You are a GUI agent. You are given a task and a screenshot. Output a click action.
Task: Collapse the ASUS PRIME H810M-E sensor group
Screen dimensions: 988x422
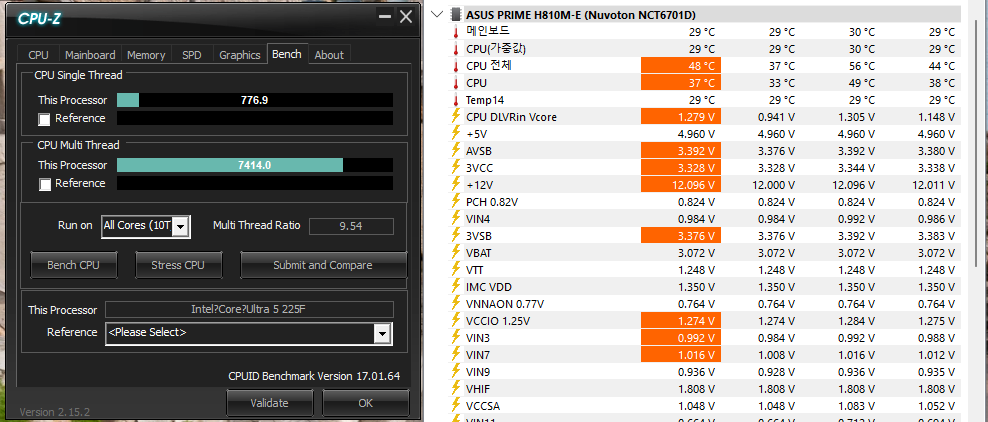tap(438, 15)
